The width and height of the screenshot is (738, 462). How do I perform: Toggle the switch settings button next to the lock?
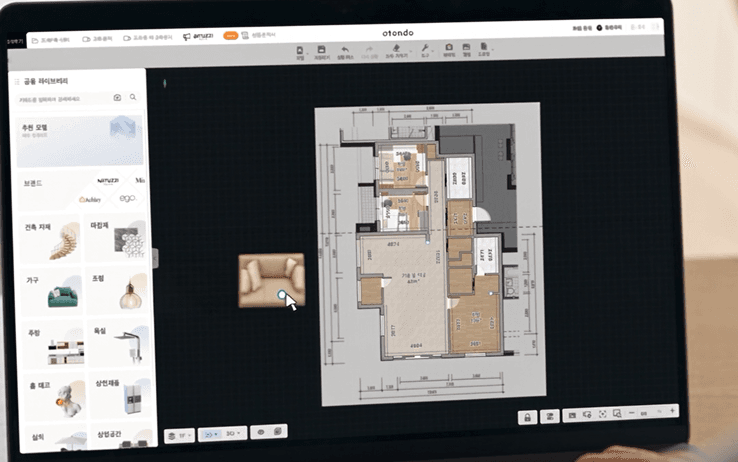tap(549, 416)
